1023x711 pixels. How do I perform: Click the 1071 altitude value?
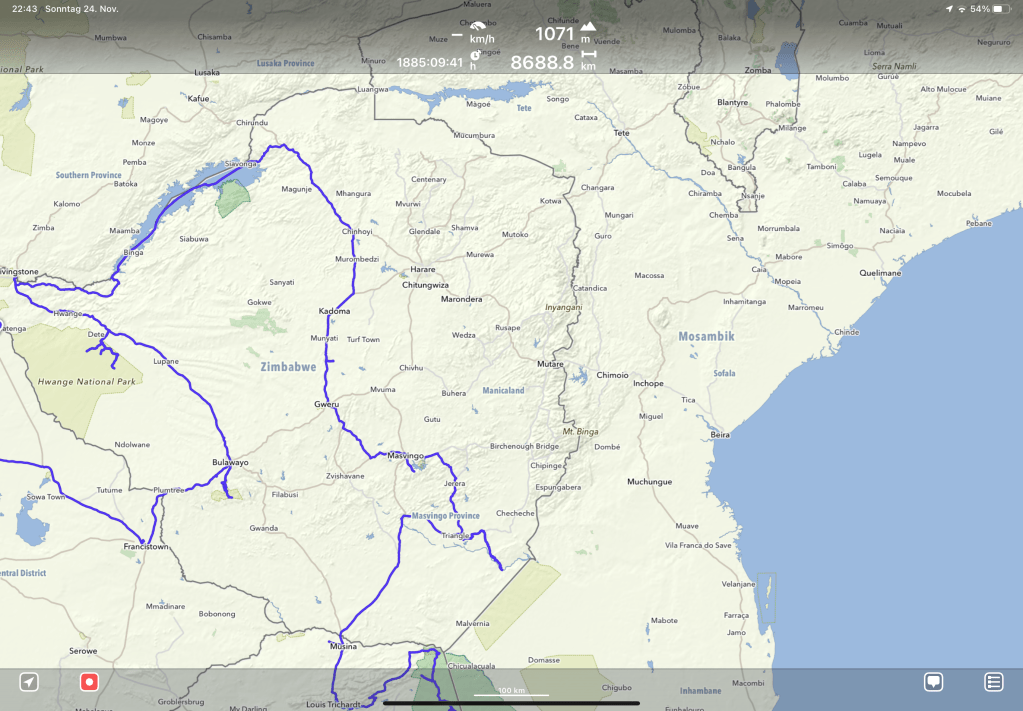coord(554,34)
